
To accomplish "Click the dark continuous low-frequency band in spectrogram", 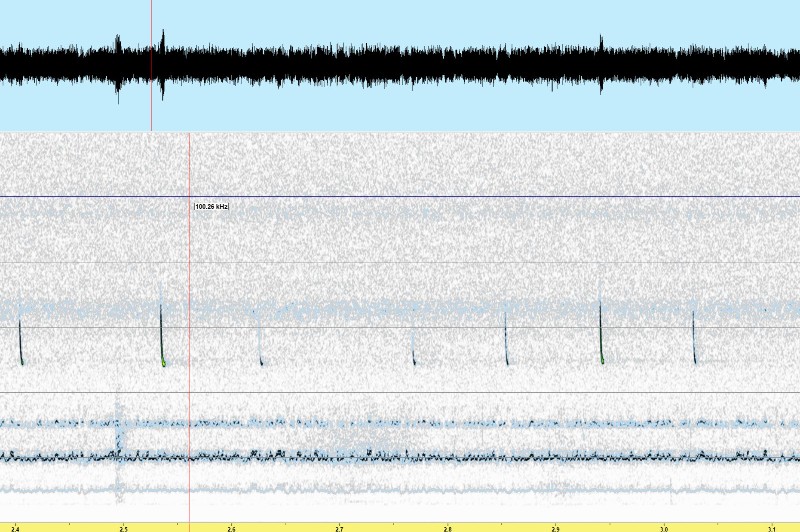I will click(x=400, y=457).
